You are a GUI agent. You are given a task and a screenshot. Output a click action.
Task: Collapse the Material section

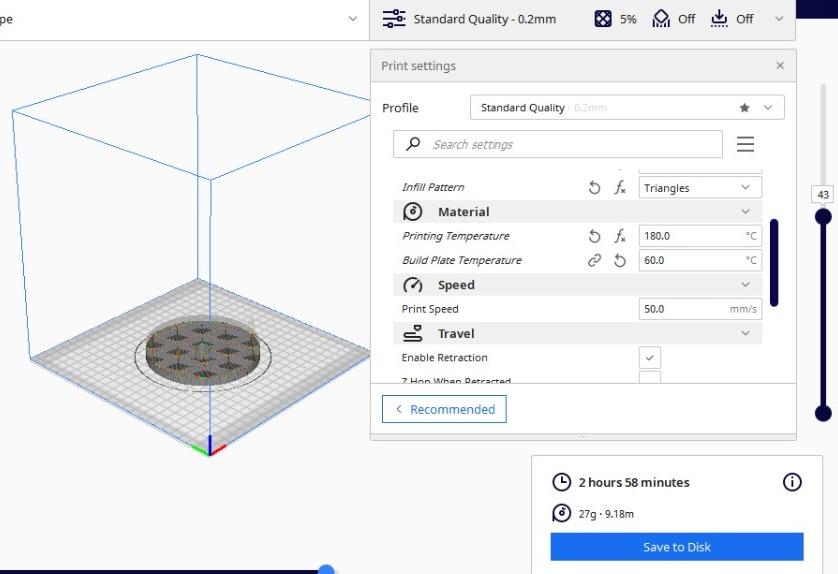coord(745,212)
